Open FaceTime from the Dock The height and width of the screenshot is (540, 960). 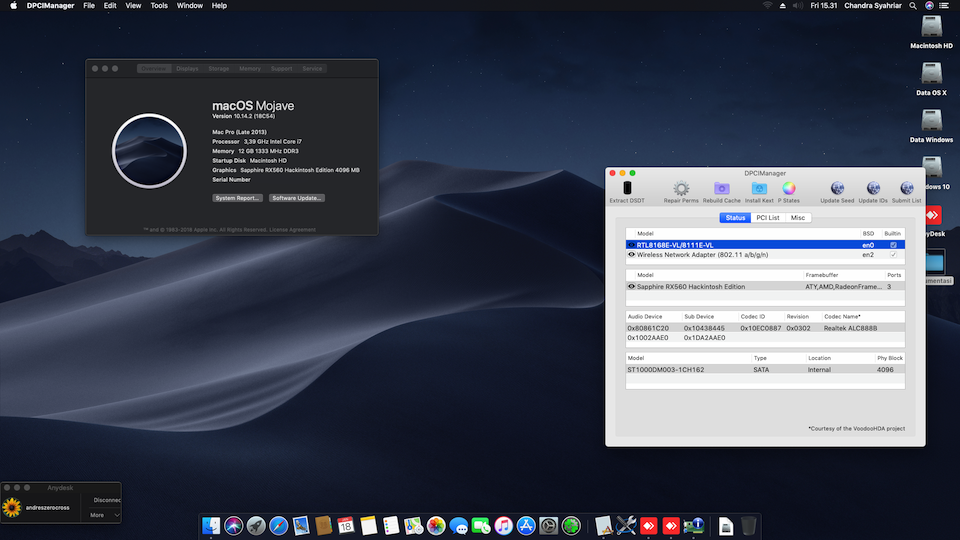(x=481, y=525)
